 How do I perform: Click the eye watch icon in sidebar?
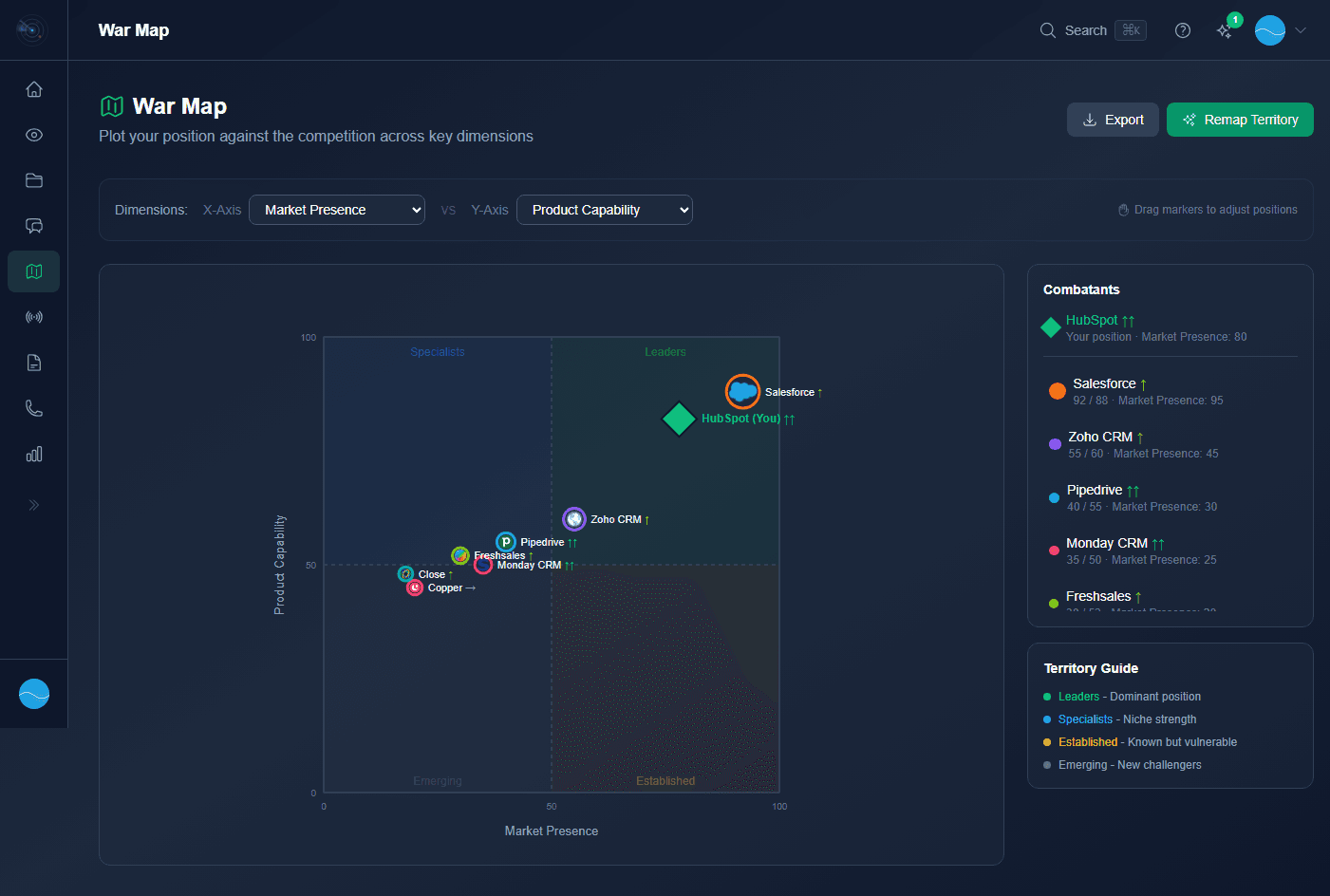pos(34,135)
